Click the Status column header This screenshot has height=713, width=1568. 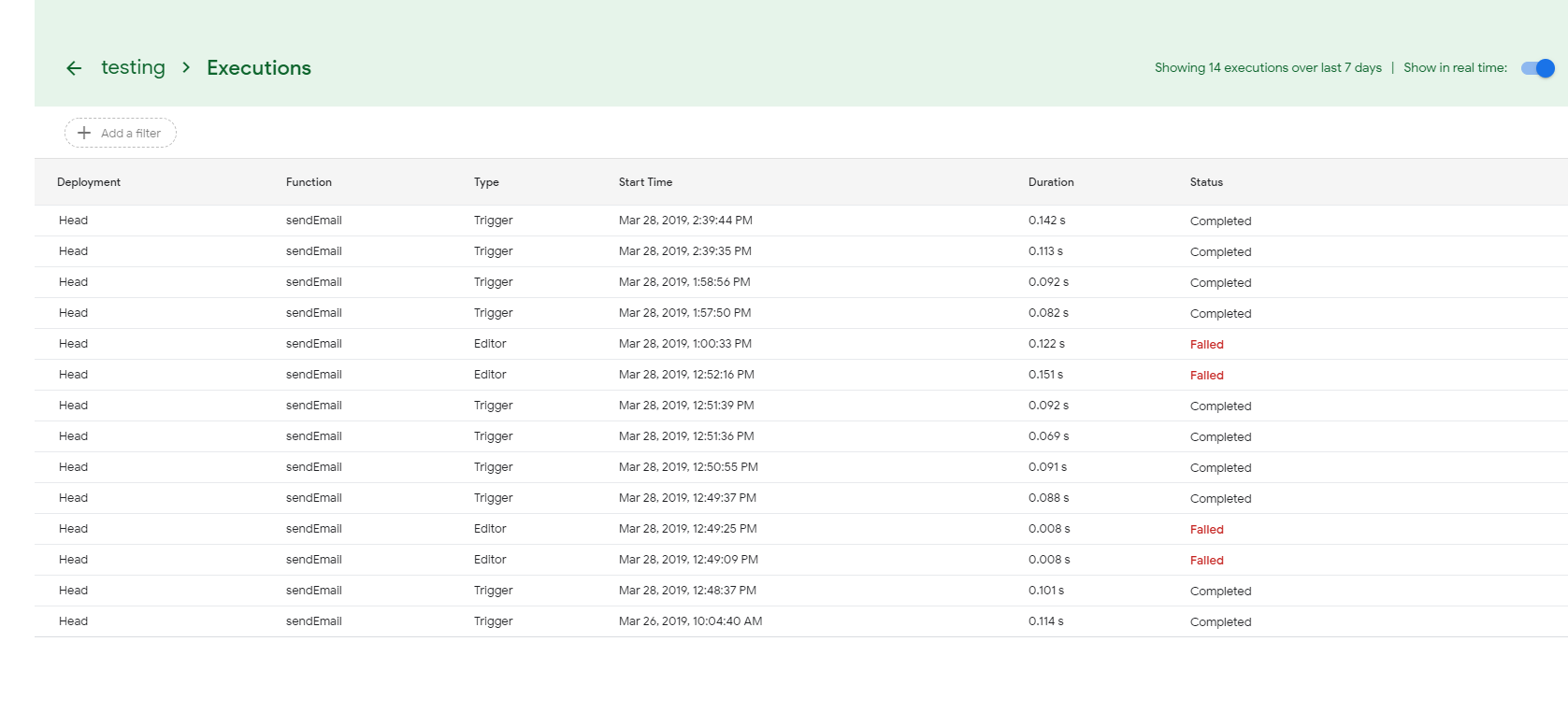tap(1206, 182)
